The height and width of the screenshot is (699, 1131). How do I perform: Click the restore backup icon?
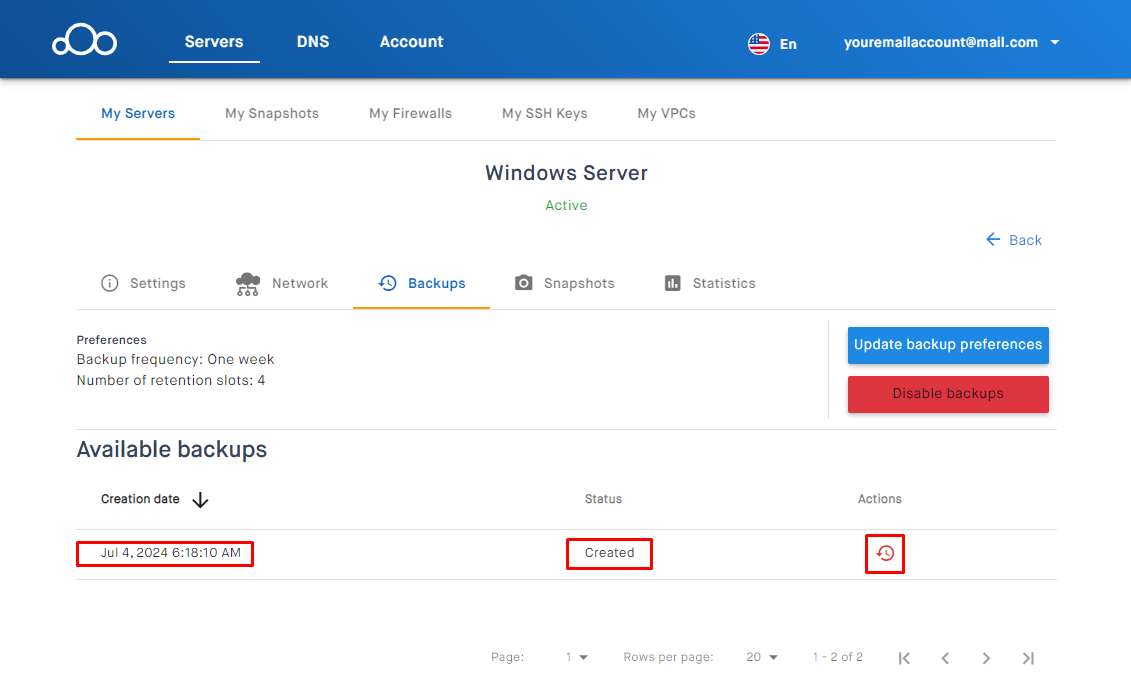click(x=885, y=553)
